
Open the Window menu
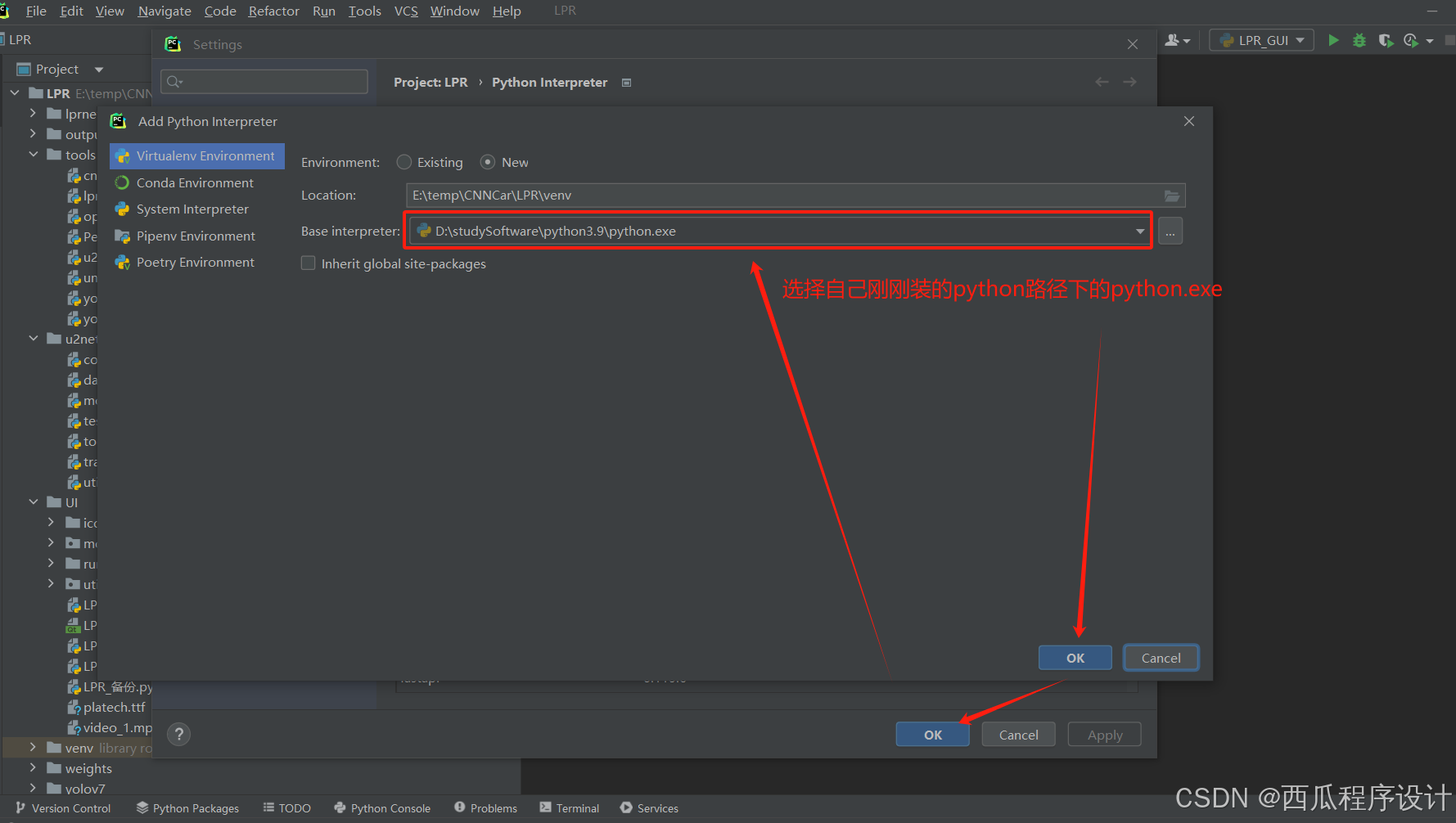(x=455, y=11)
